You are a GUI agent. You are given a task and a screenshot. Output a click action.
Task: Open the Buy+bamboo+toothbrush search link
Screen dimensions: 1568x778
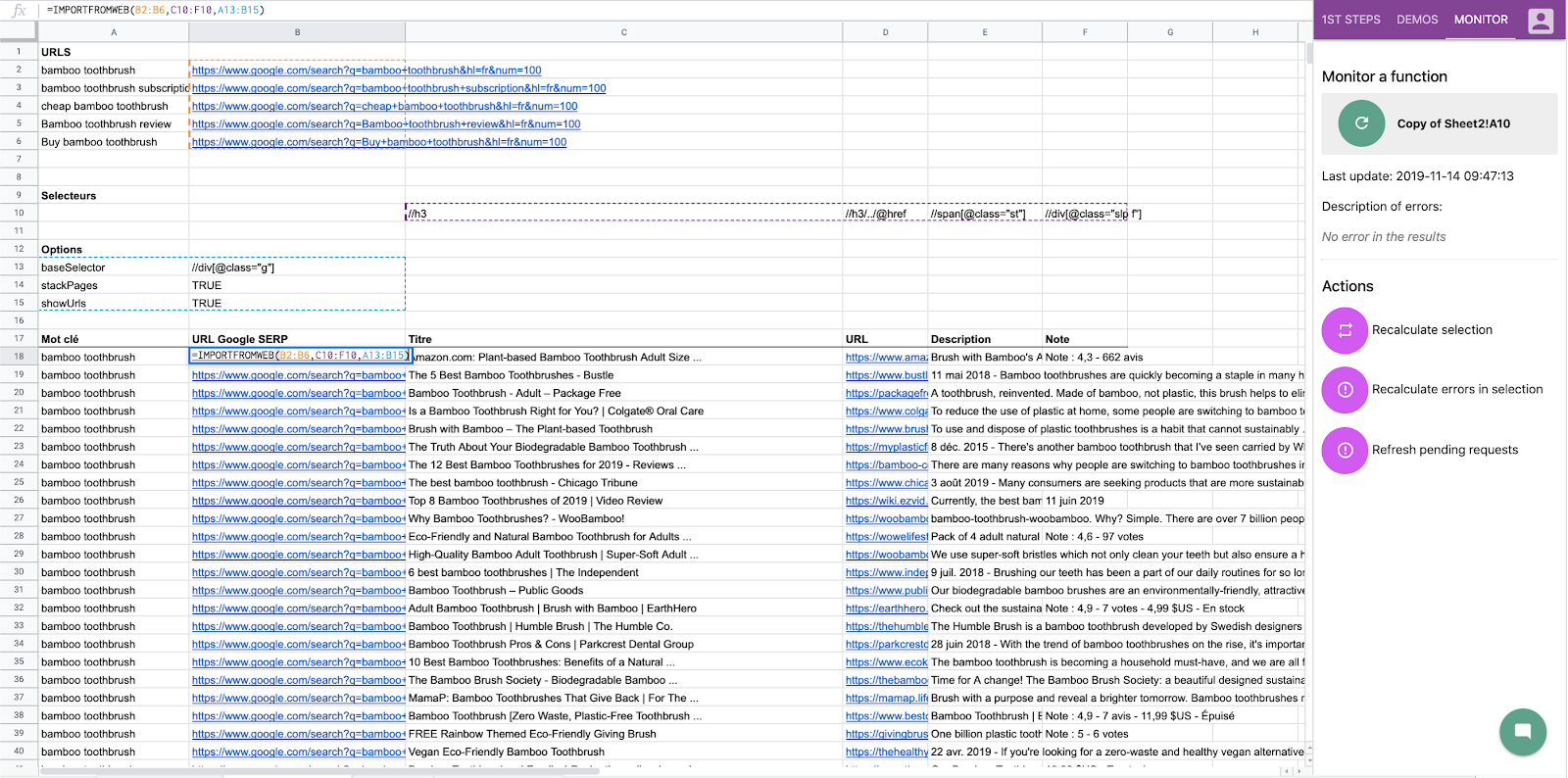point(379,142)
